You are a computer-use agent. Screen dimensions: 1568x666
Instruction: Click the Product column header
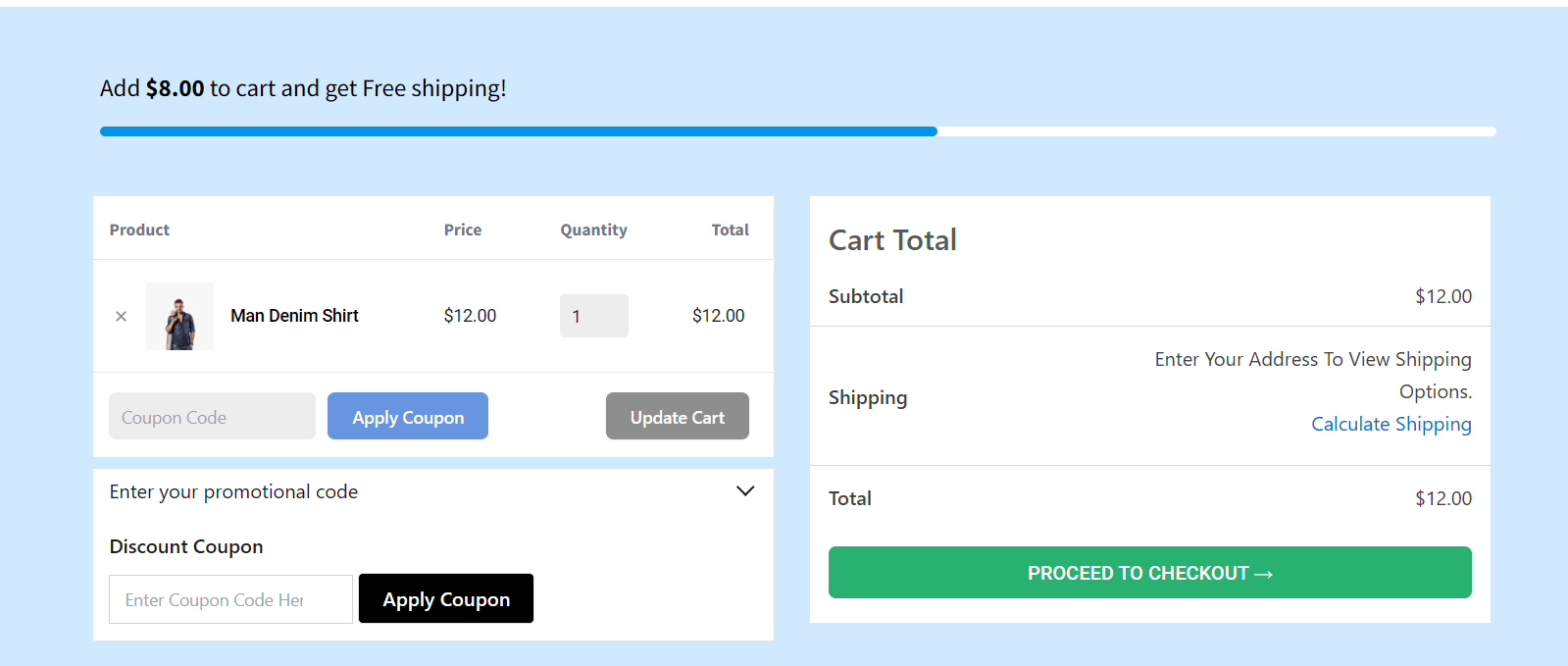(x=139, y=230)
